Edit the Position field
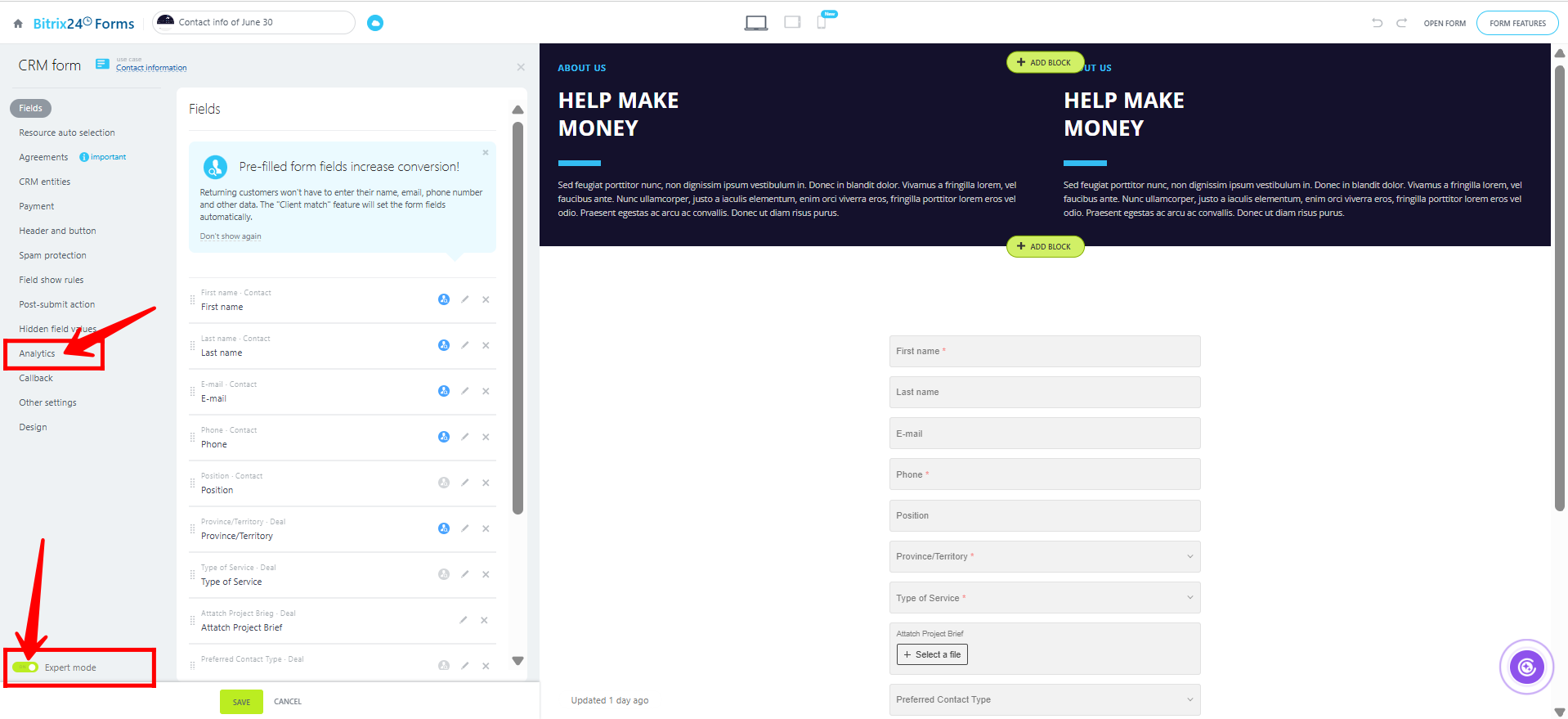Screen dimensions: 1568x719 point(464,483)
